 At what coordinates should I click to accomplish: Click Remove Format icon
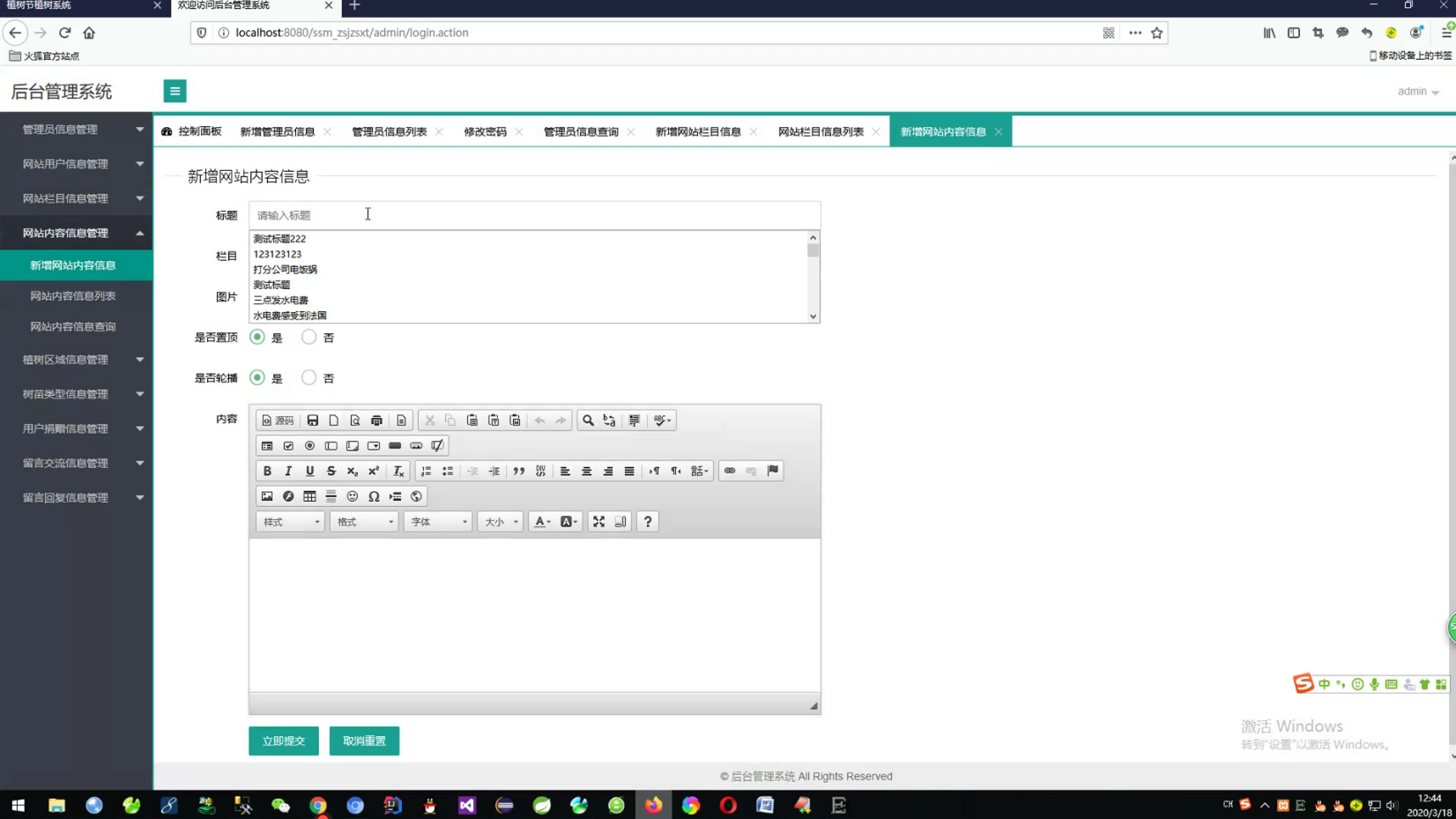pos(398,471)
